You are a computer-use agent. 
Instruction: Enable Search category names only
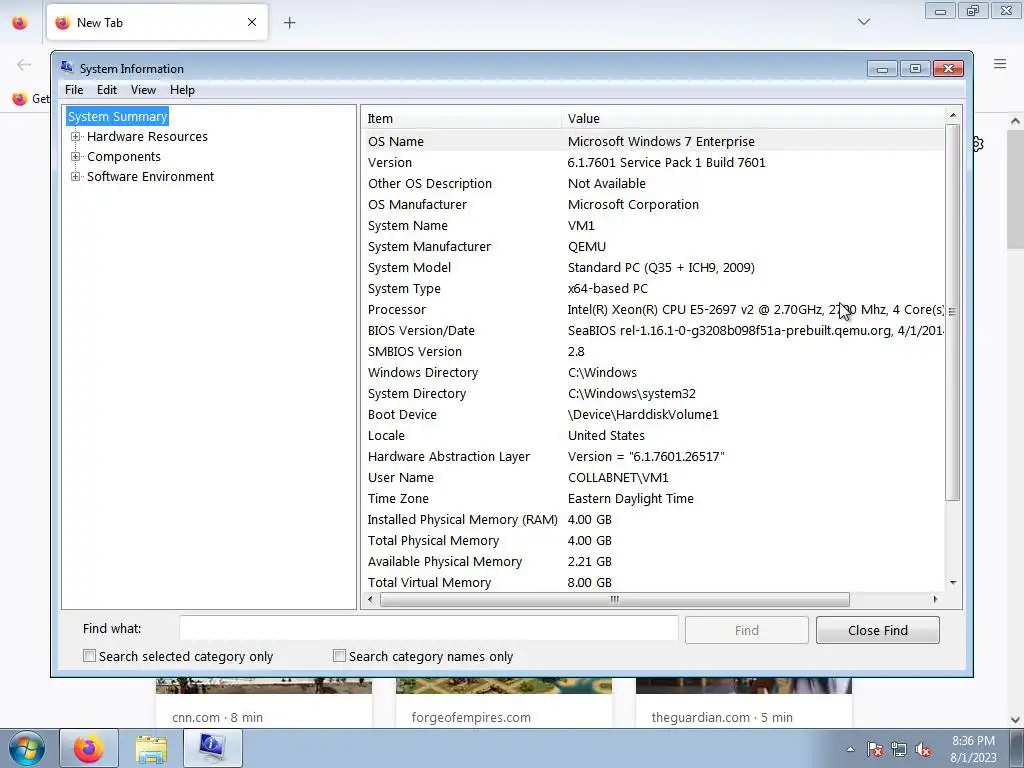pyautogui.click(x=339, y=656)
